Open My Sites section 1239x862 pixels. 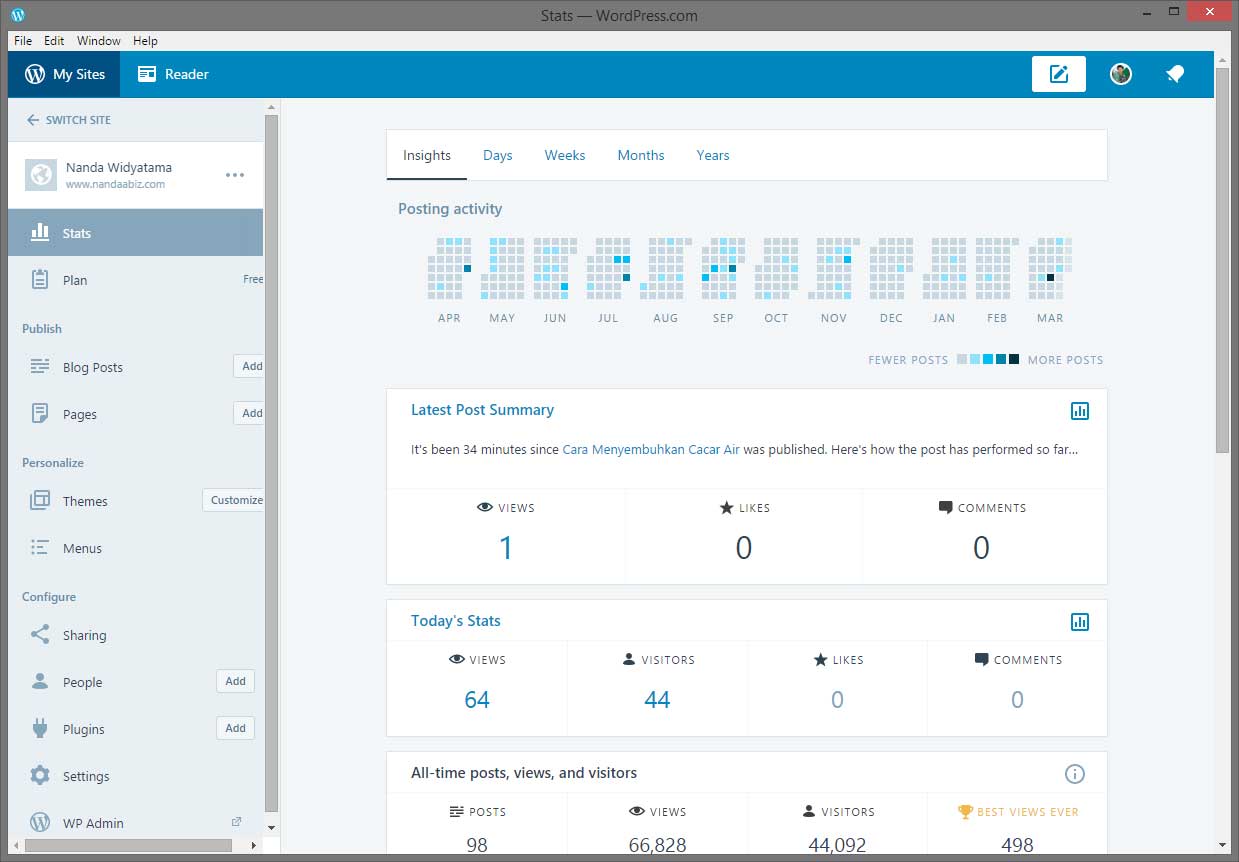(64, 74)
